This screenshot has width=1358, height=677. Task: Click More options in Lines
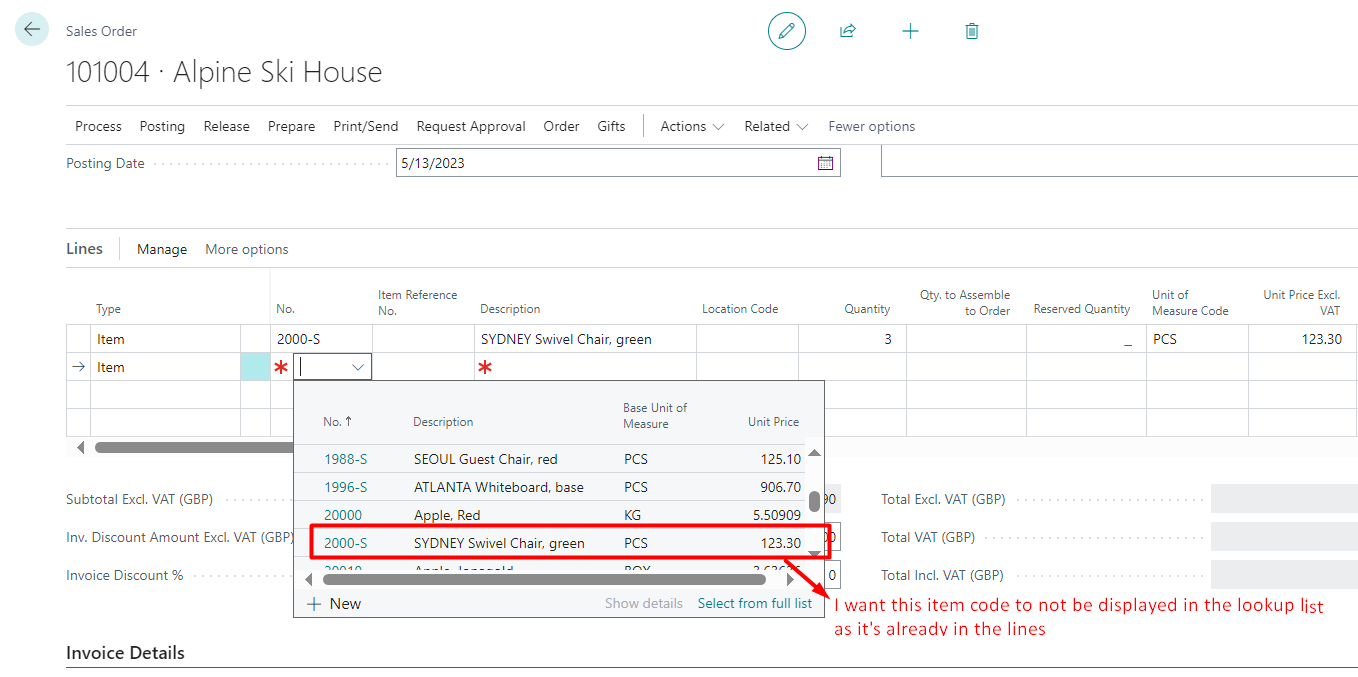coord(247,249)
